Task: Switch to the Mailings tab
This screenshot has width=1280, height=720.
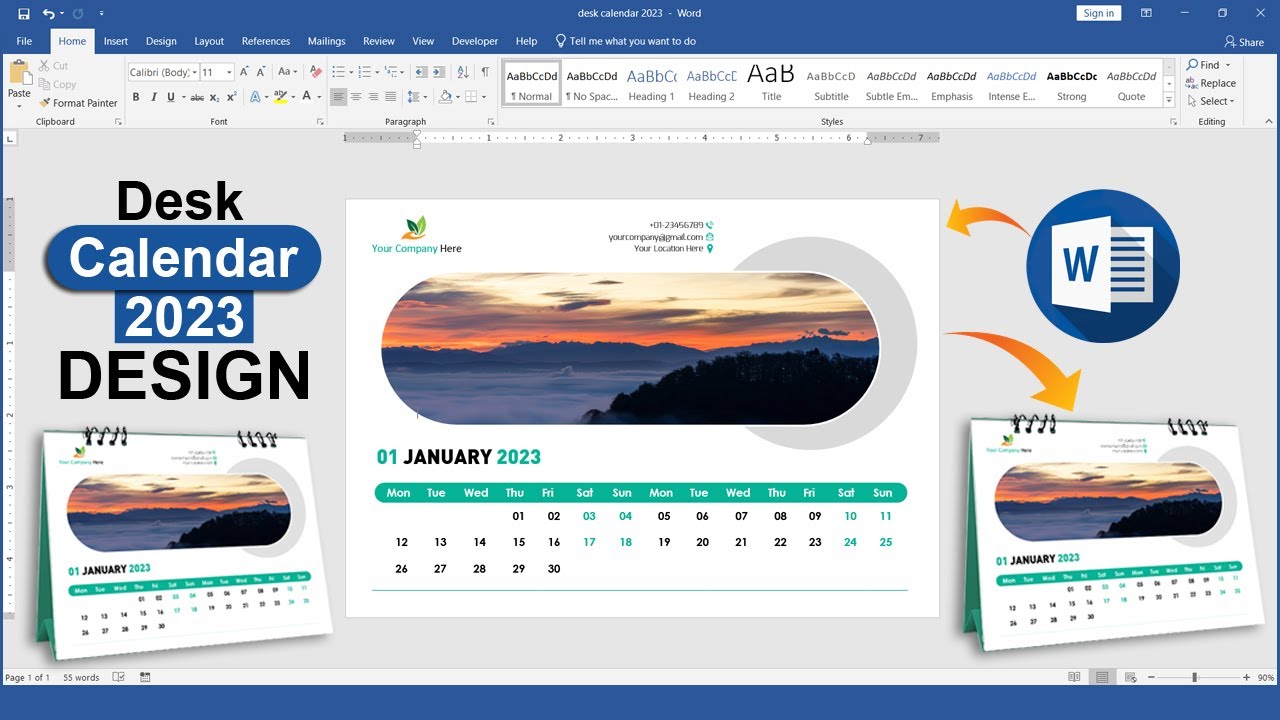Action: [x=326, y=41]
